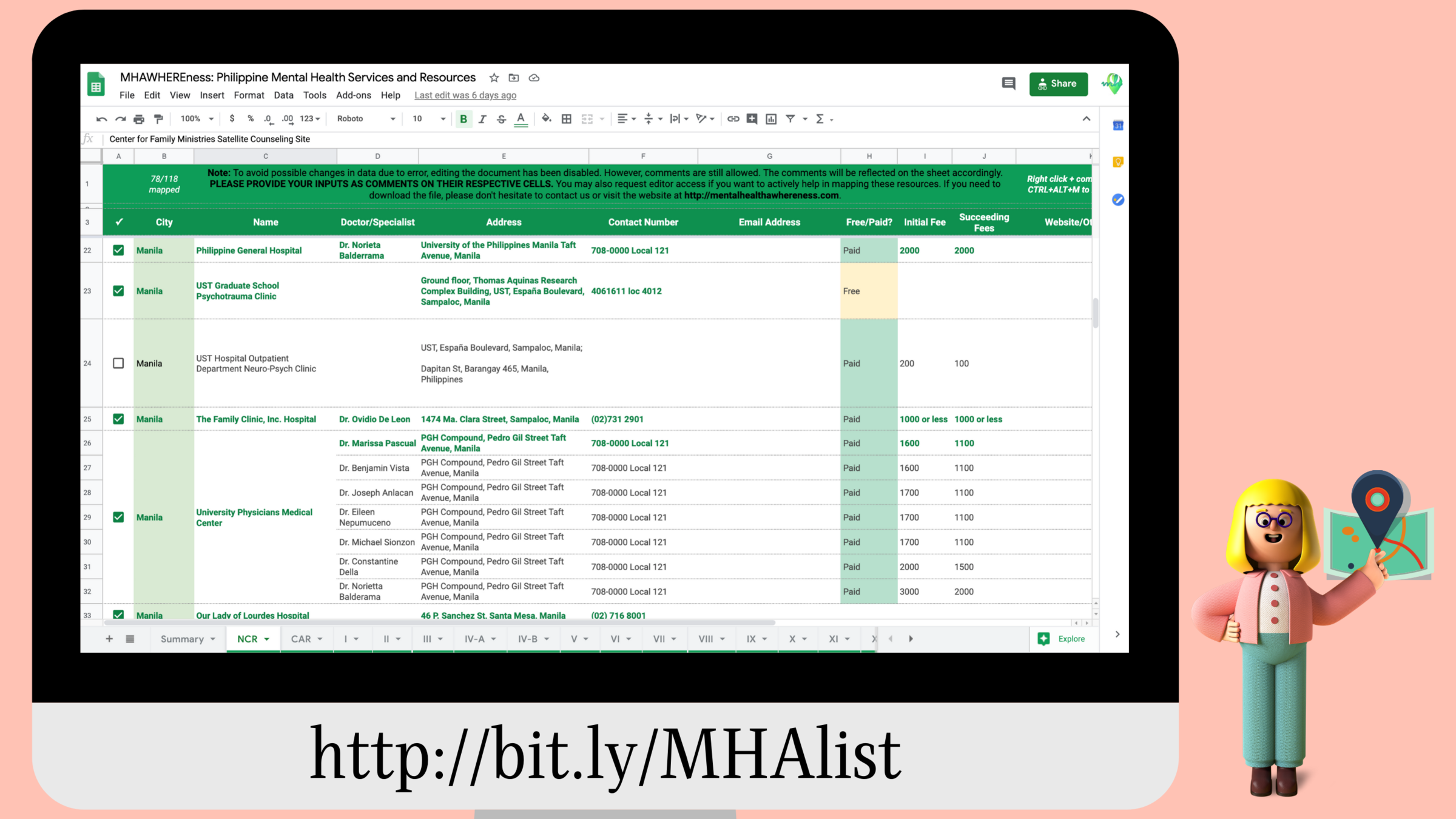The height and width of the screenshot is (819, 1456).
Task: Click the insert chart icon
Action: (x=771, y=119)
